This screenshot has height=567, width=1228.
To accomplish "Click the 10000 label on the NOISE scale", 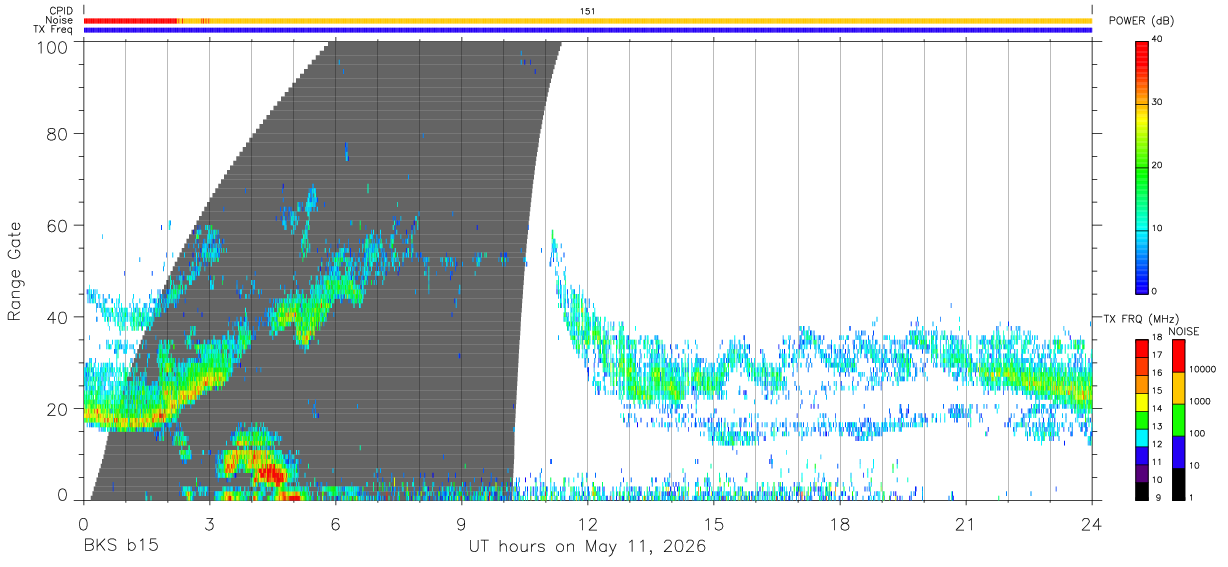I will 1204,370.
